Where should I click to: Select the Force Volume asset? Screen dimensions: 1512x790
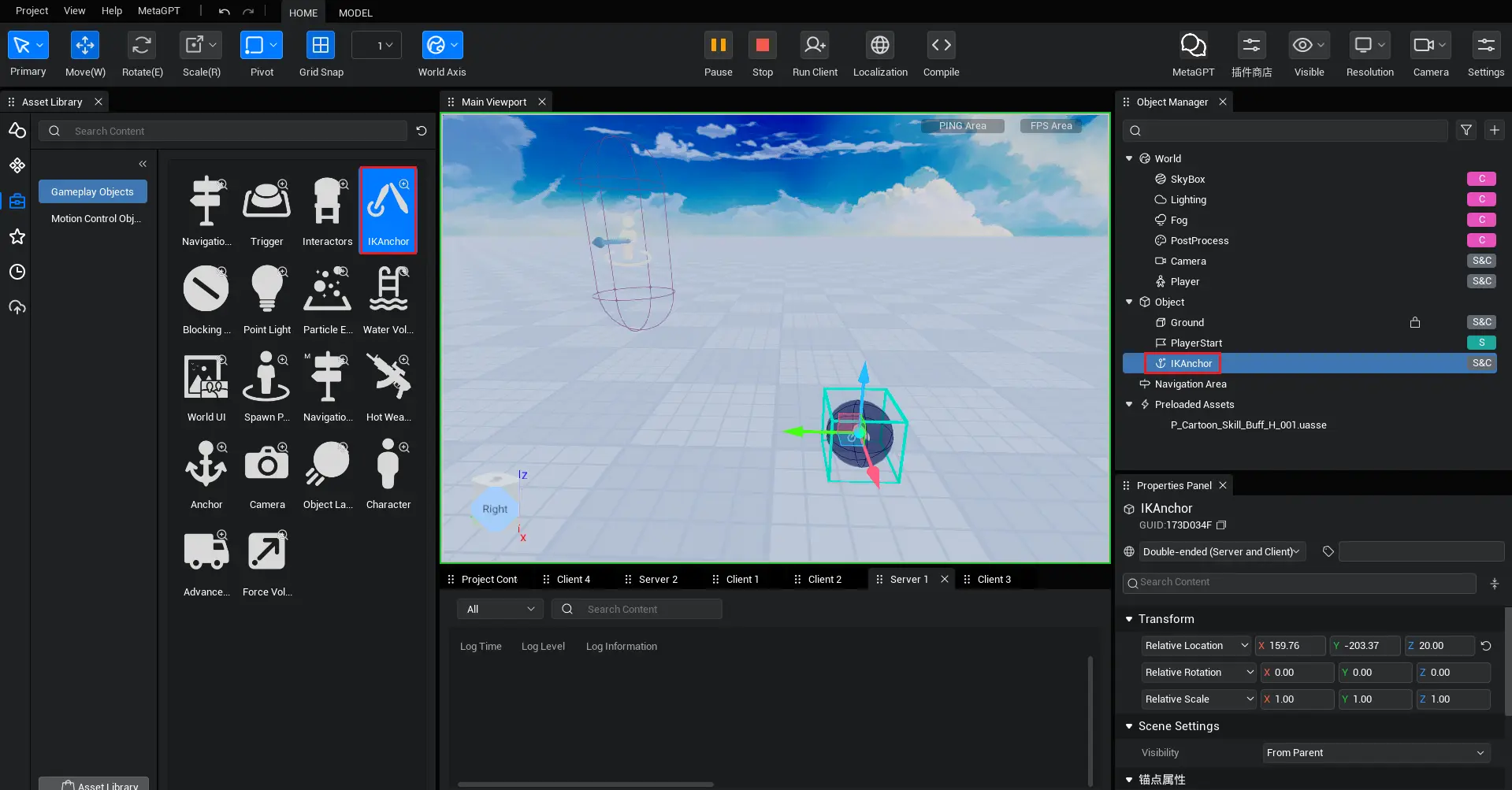coord(266,562)
